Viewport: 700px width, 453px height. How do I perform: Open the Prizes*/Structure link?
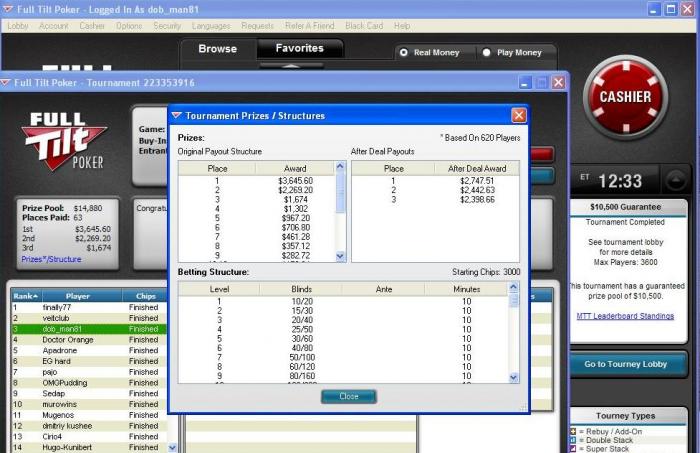[x=51, y=259]
